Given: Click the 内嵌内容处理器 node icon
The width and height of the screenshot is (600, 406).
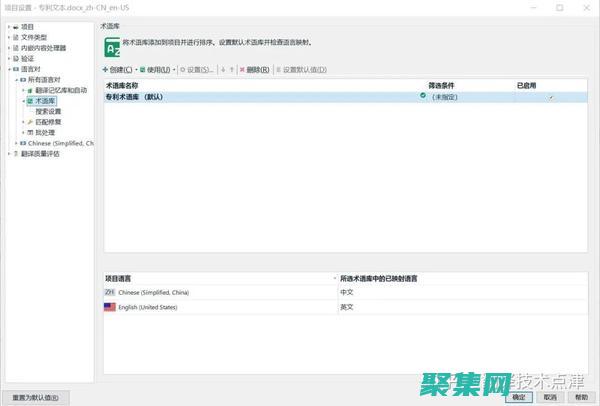Looking at the screenshot, I should pyautogui.click(x=16, y=48).
